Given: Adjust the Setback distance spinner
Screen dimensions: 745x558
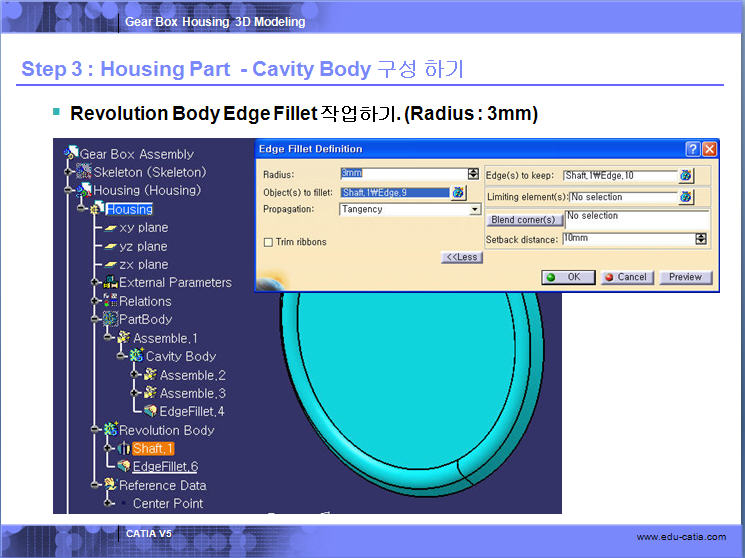Looking at the screenshot, I should [701, 239].
